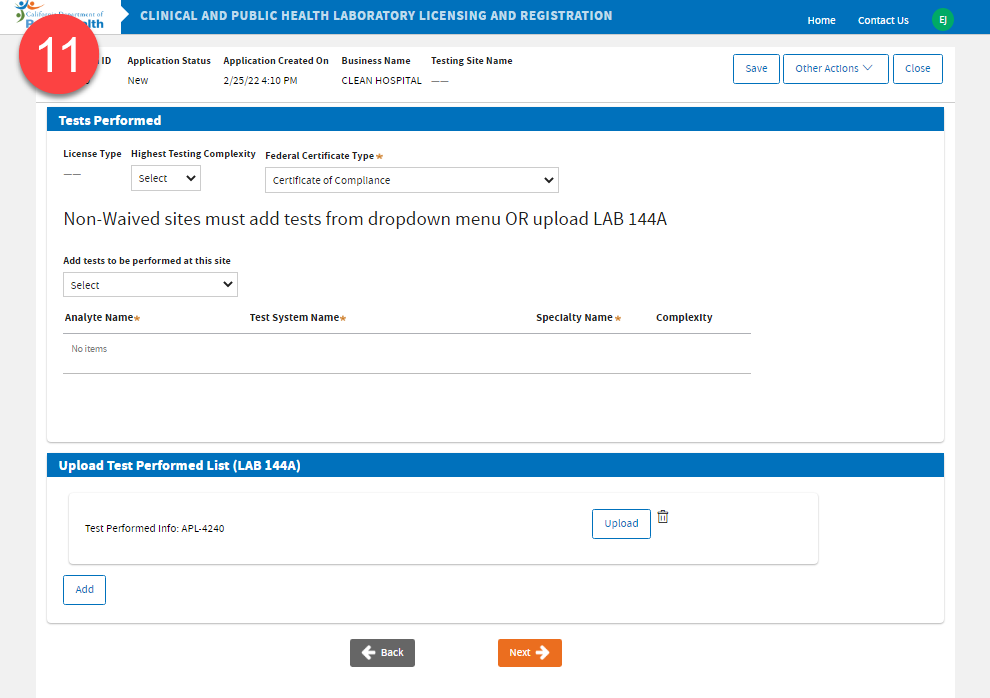The image size is (990, 698).
Task: Click the Analyte Name column header
Action: [102, 317]
